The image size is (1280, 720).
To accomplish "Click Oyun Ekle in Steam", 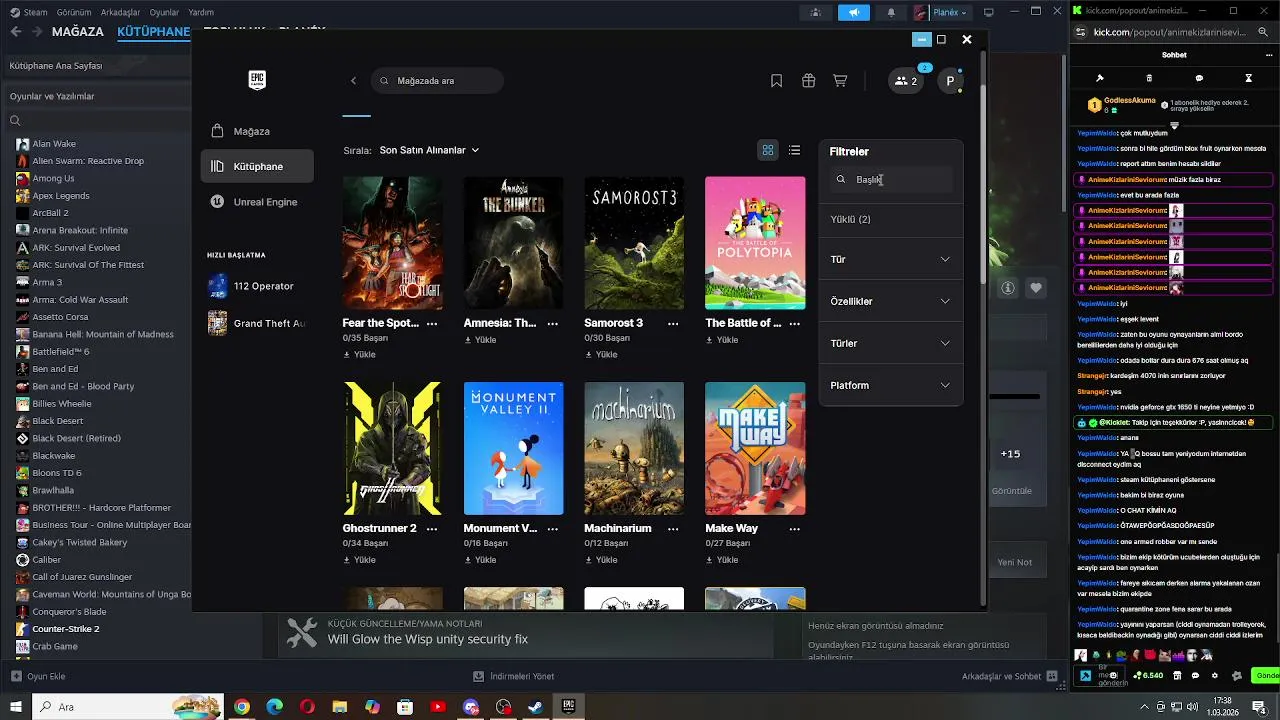I will (x=38, y=677).
